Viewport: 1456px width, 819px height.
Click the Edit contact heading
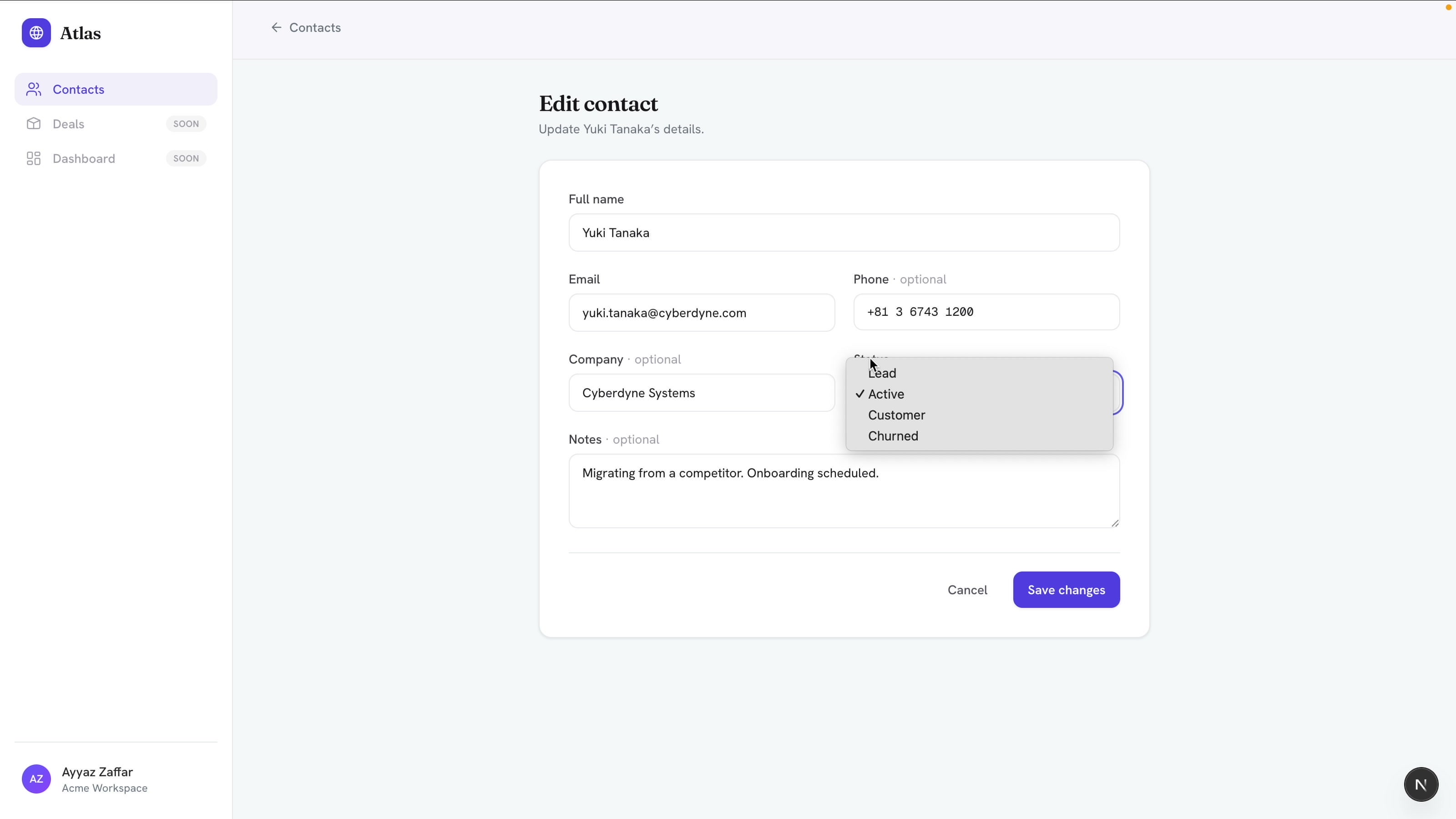(598, 104)
